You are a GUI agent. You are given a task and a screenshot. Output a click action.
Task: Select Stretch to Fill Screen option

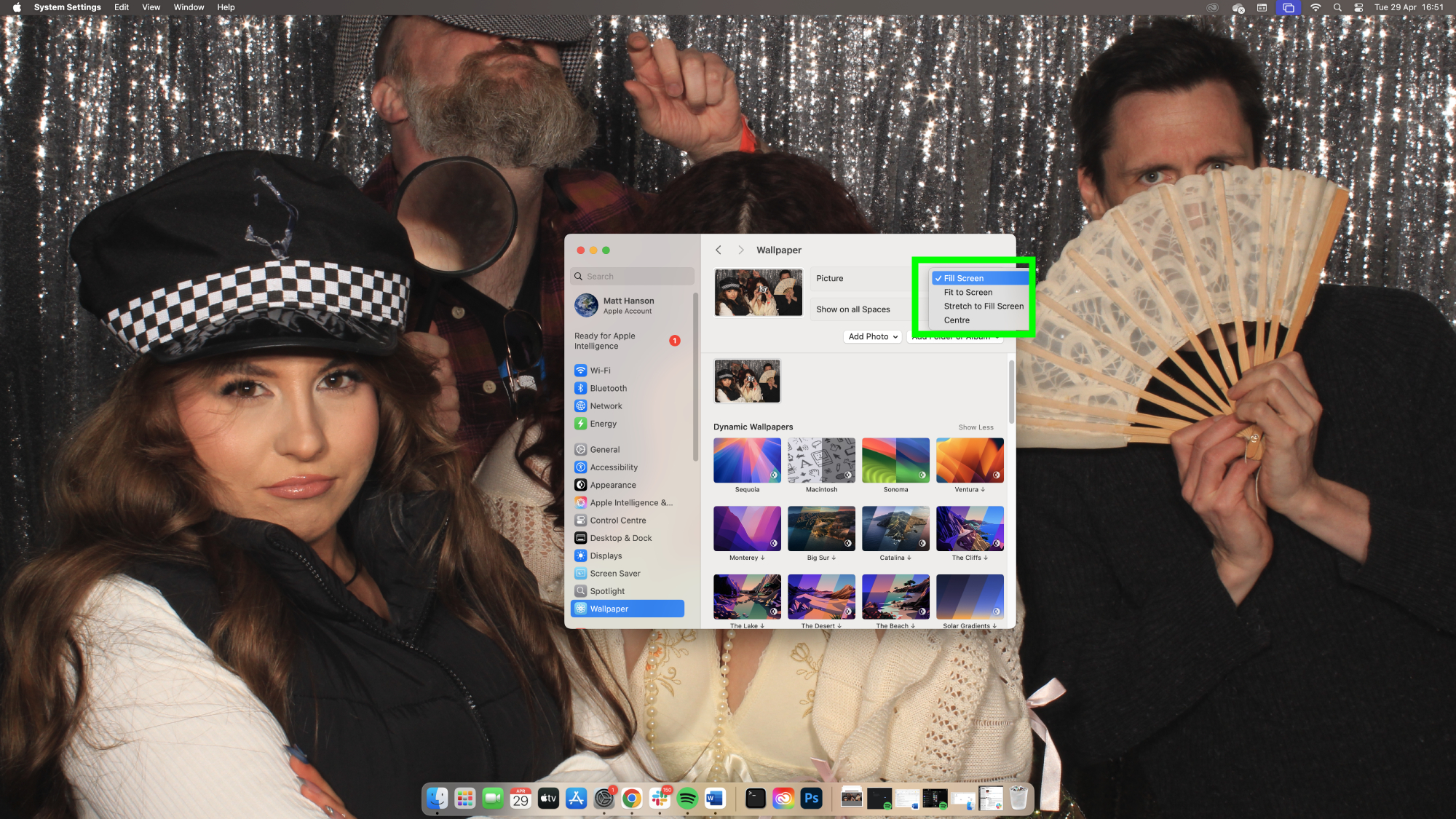pos(983,306)
